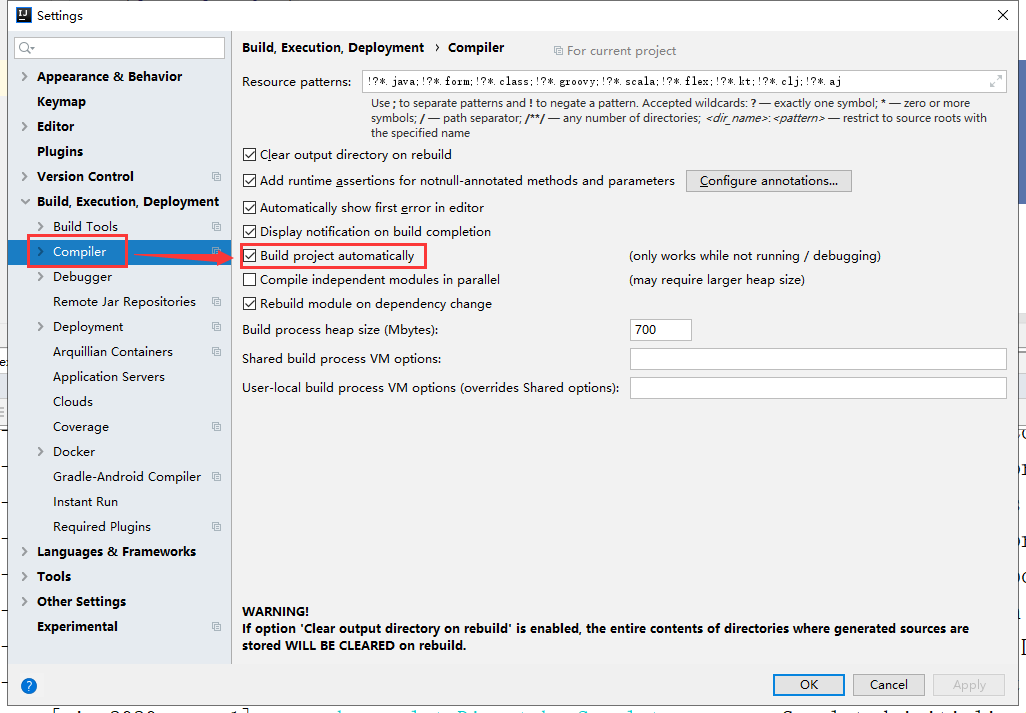
Task: Click project-level icon next to Remote Jar Repositories
Action: [x=217, y=302]
